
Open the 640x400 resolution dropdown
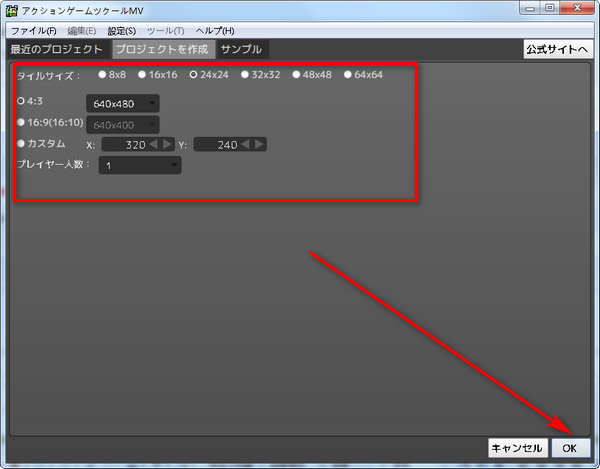pos(123,125)
